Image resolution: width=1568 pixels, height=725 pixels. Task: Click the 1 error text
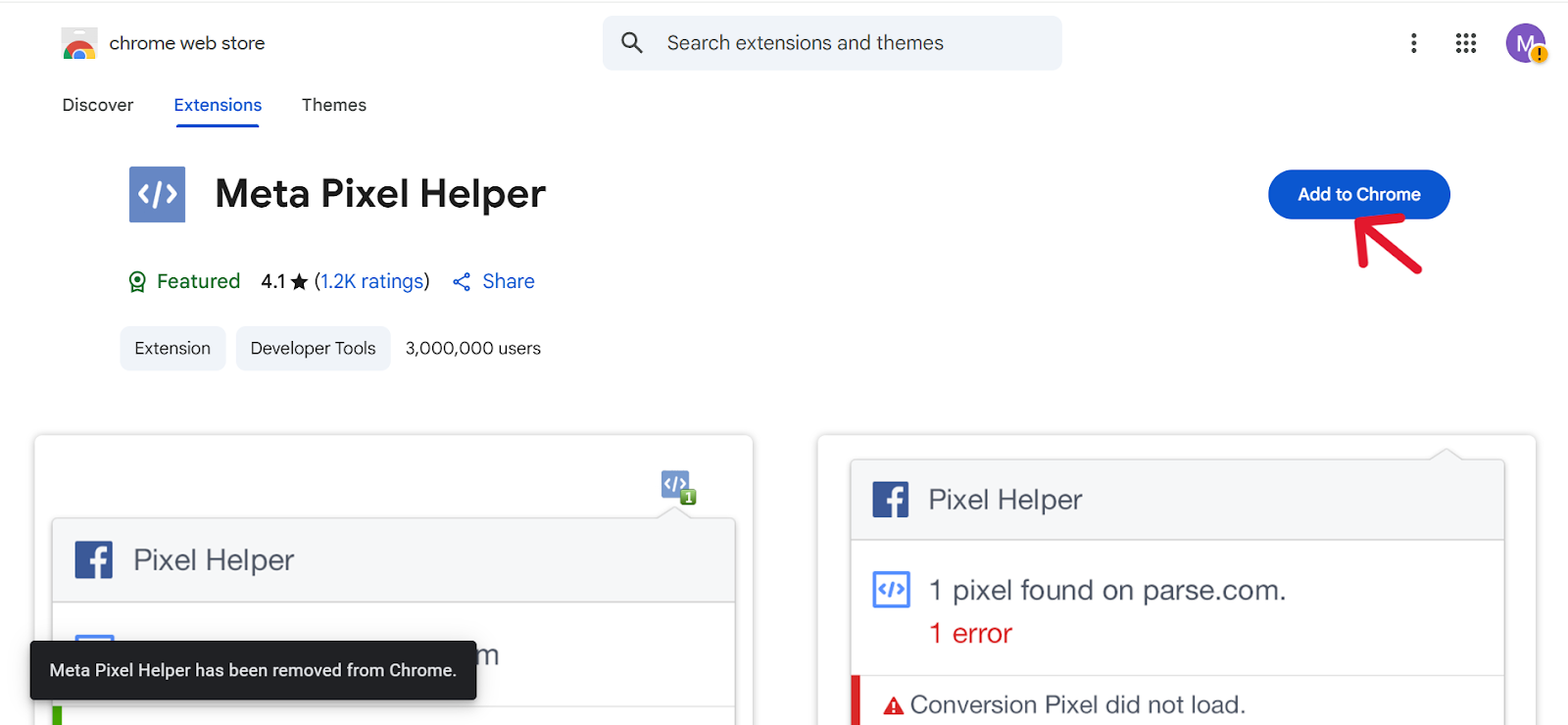click(x=970, y=634)
